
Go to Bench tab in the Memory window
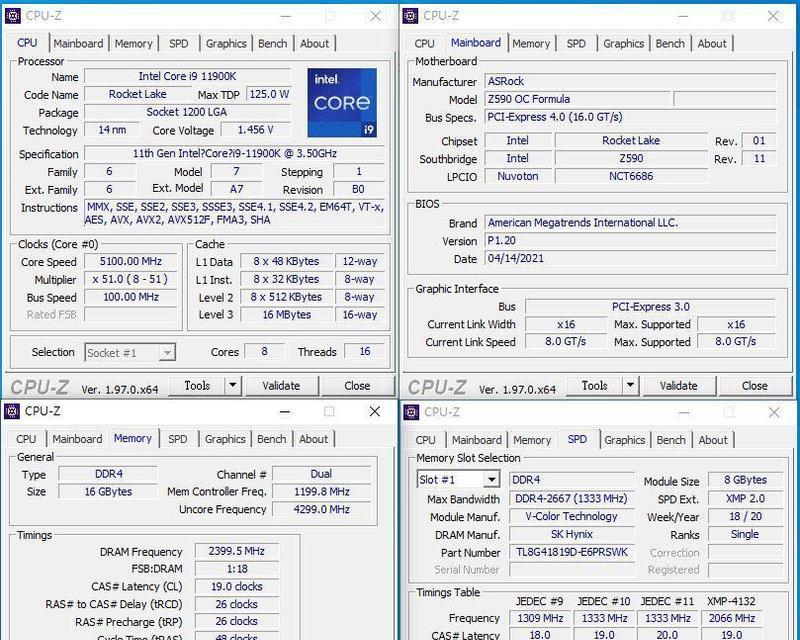[x=271, y=439]
